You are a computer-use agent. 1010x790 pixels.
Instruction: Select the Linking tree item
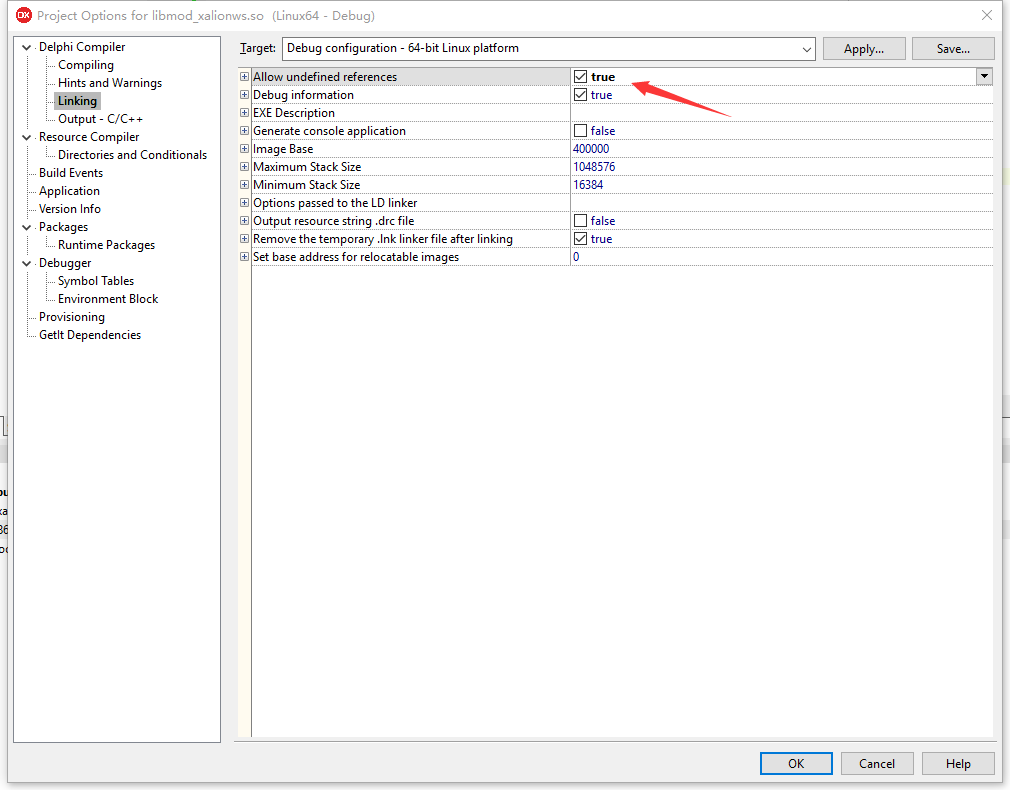point(77,101)
